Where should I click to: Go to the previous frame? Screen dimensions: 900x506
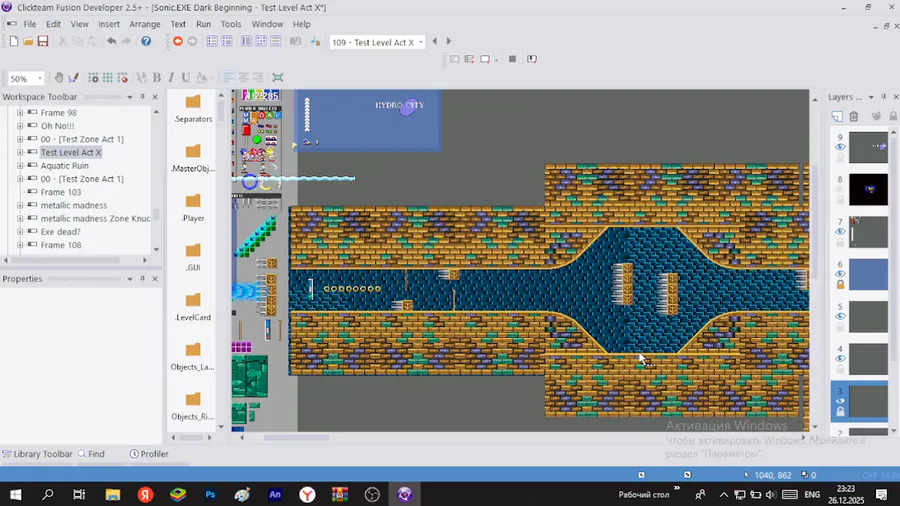[435, 41]
